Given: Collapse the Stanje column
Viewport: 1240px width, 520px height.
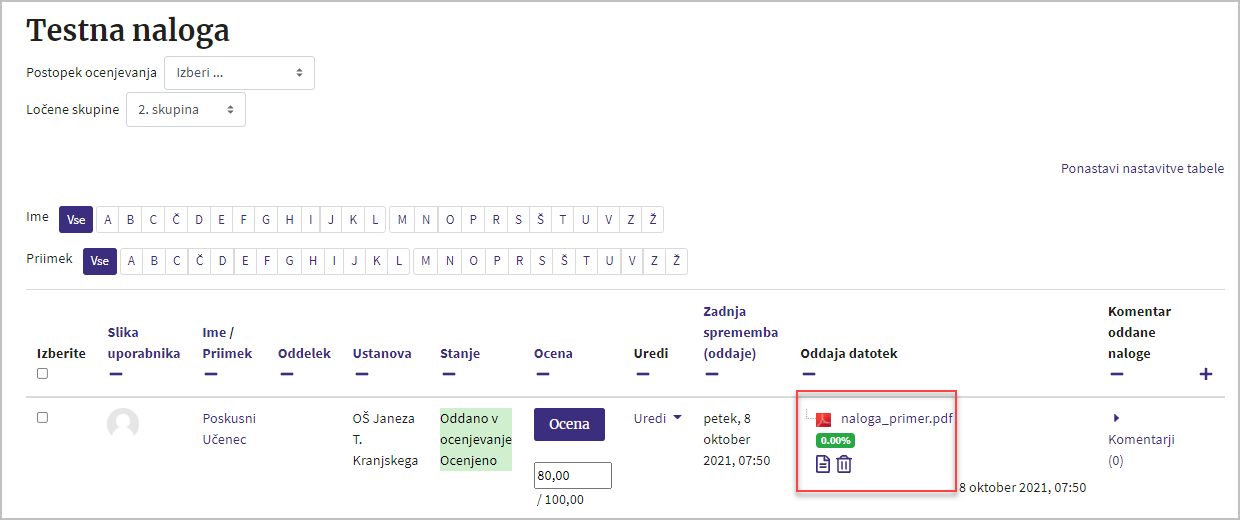Looking at the screenshot, I should [448, 374].
